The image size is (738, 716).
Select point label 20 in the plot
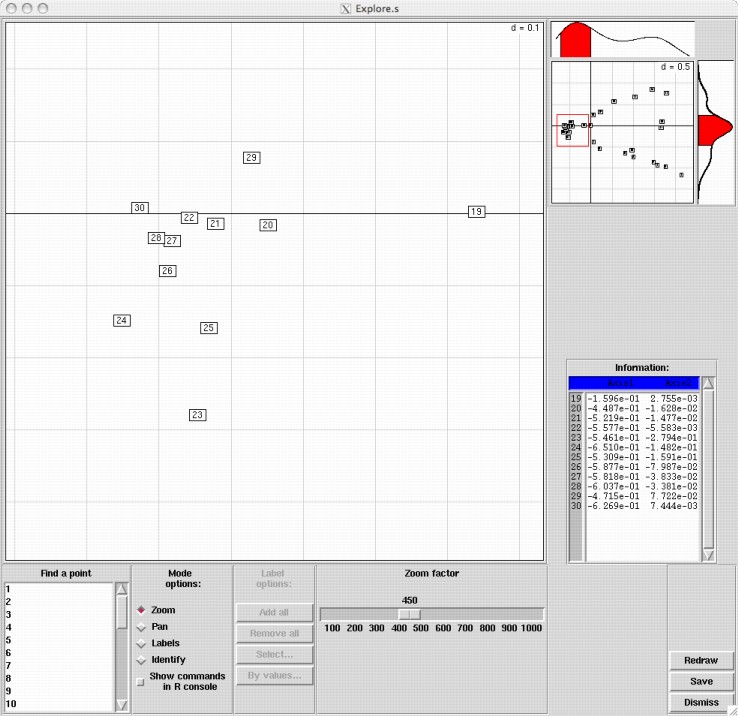[x=267, y=226]
